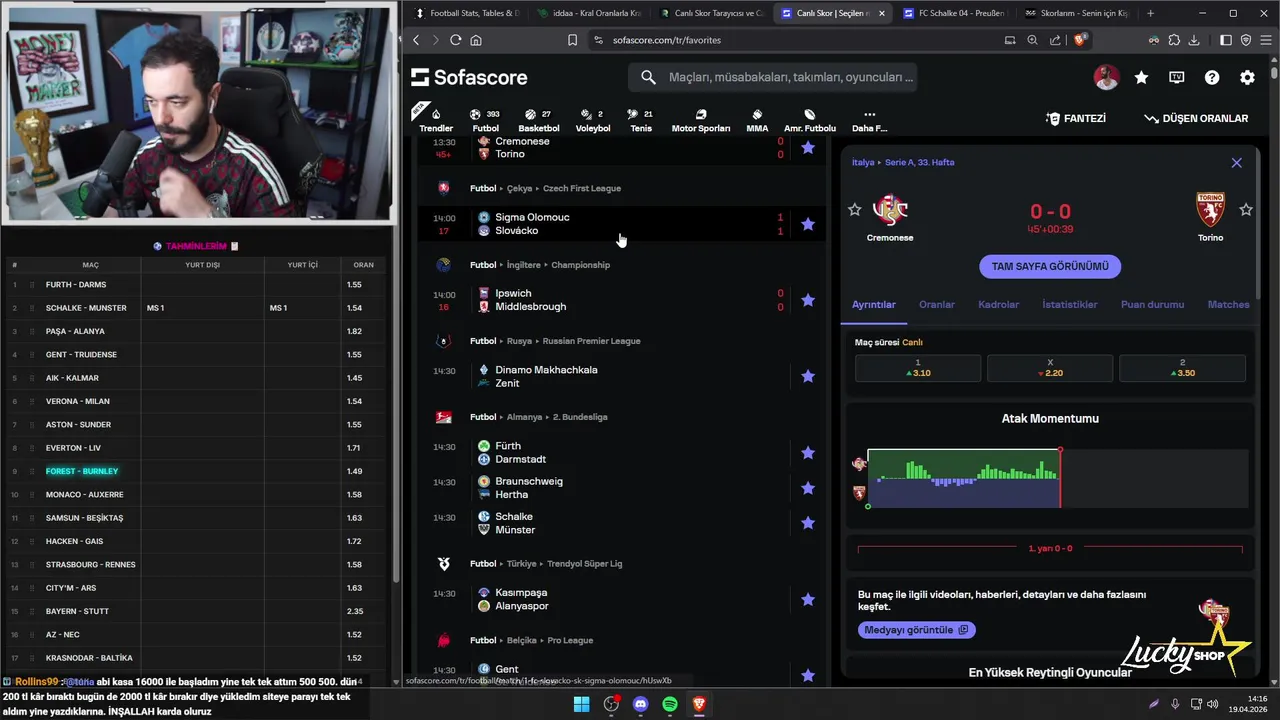Image resolution: width=1280 pixels, height=720 pixels.
Task: Open Motor Sporları category
Action: pos(701,120)
